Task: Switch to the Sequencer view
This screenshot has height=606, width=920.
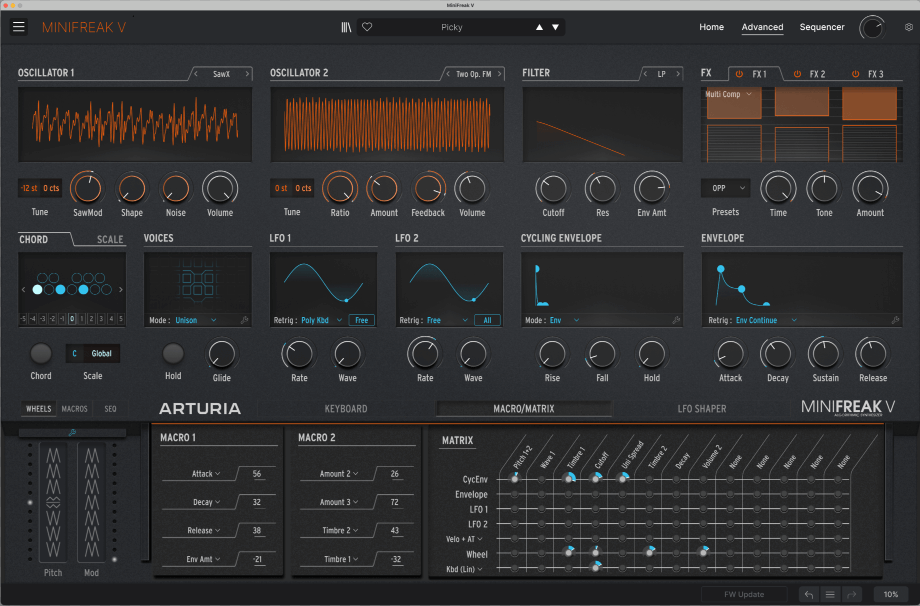Action: click(x=821, y=27)
